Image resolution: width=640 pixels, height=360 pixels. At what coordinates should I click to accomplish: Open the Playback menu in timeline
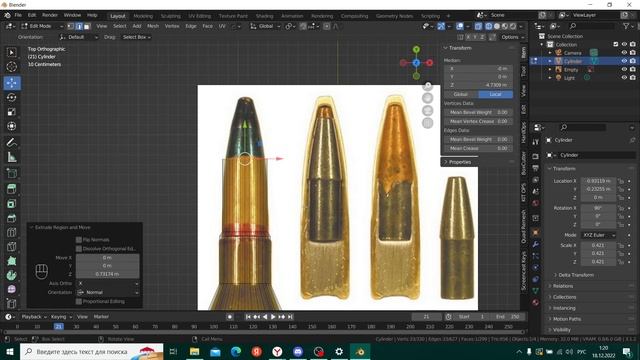(x=33, y=317)
